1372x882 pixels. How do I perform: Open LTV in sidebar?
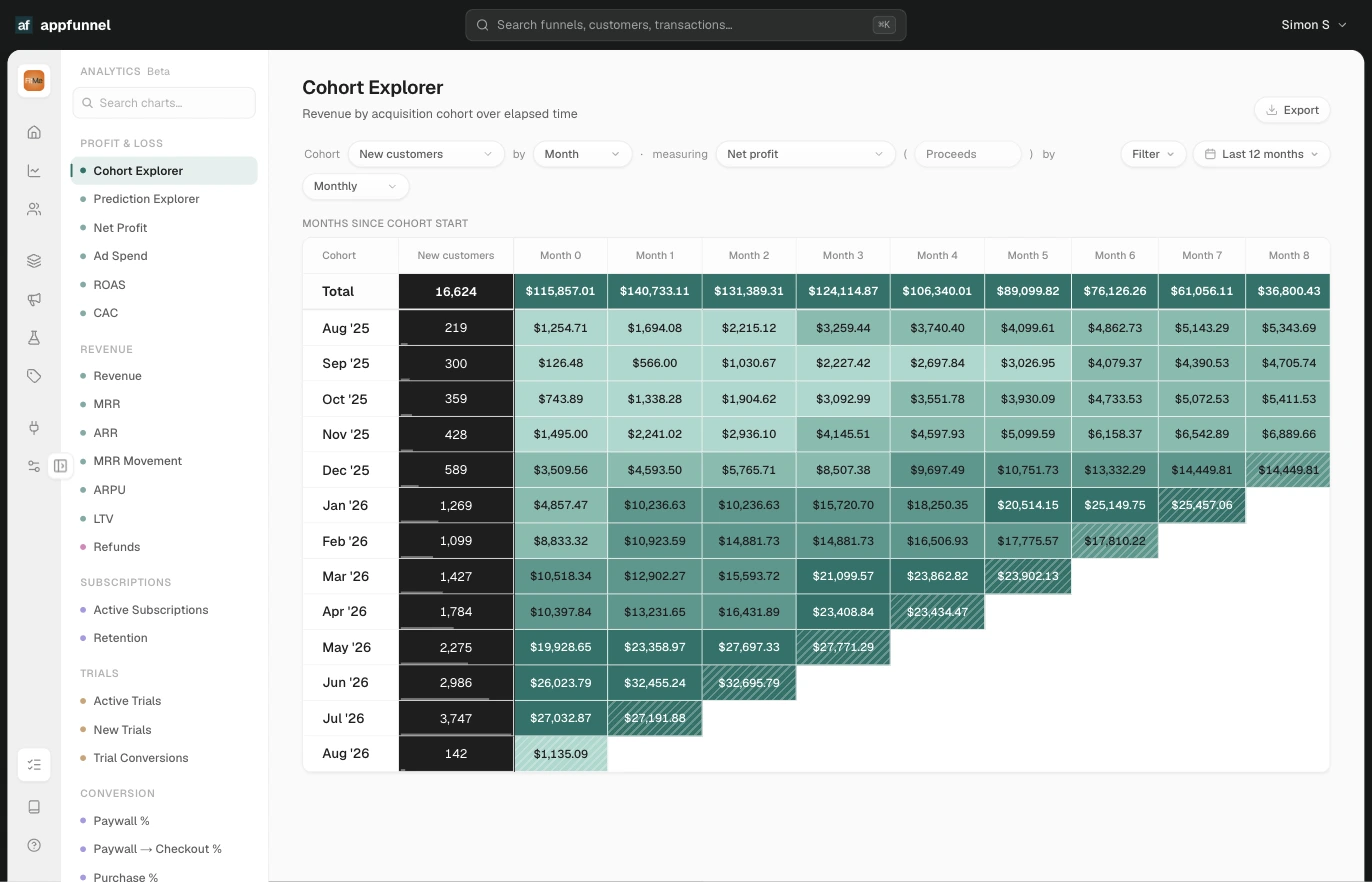[x=164, y=519]
